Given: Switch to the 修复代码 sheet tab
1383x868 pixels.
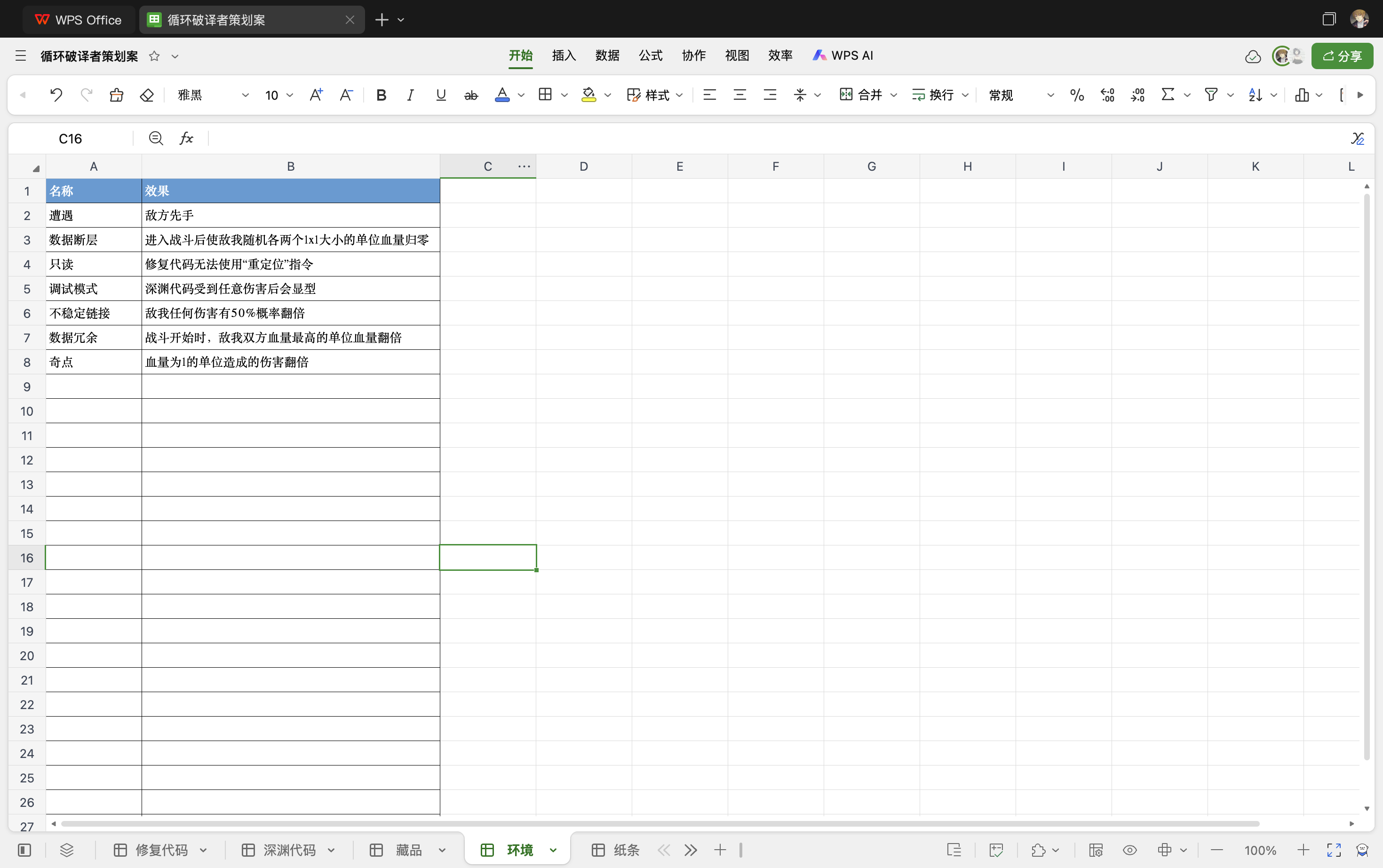Looking at the screenshot, I should point(161,850).
